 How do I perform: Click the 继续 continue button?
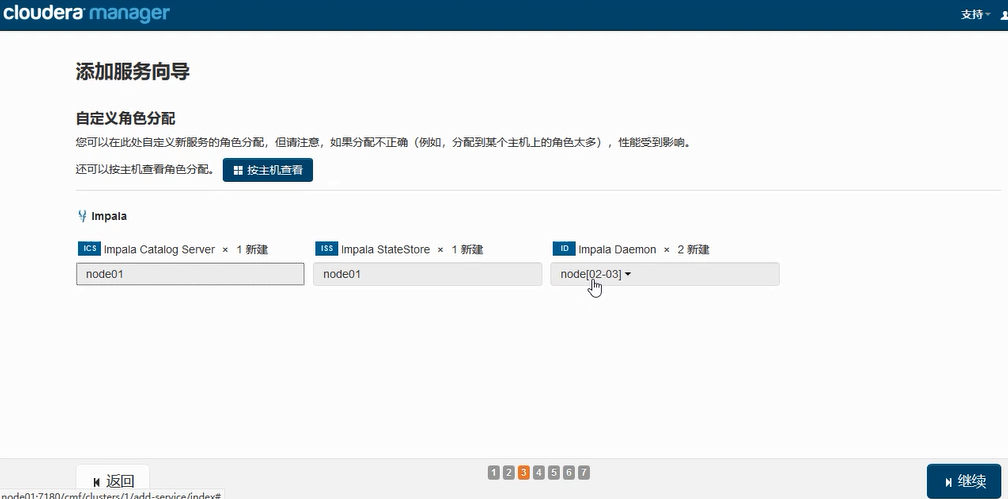point(964,481)
